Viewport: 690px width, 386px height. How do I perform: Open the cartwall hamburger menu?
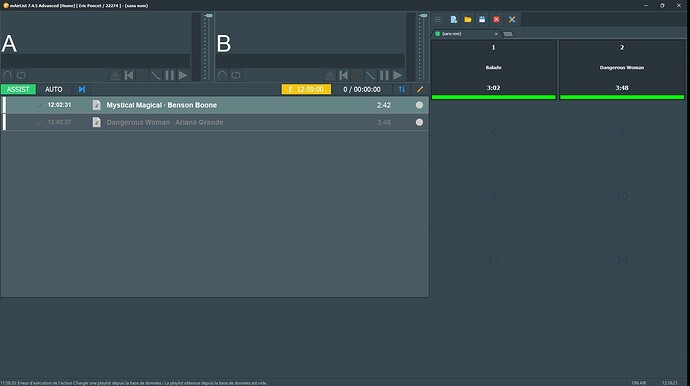(437, 19)
